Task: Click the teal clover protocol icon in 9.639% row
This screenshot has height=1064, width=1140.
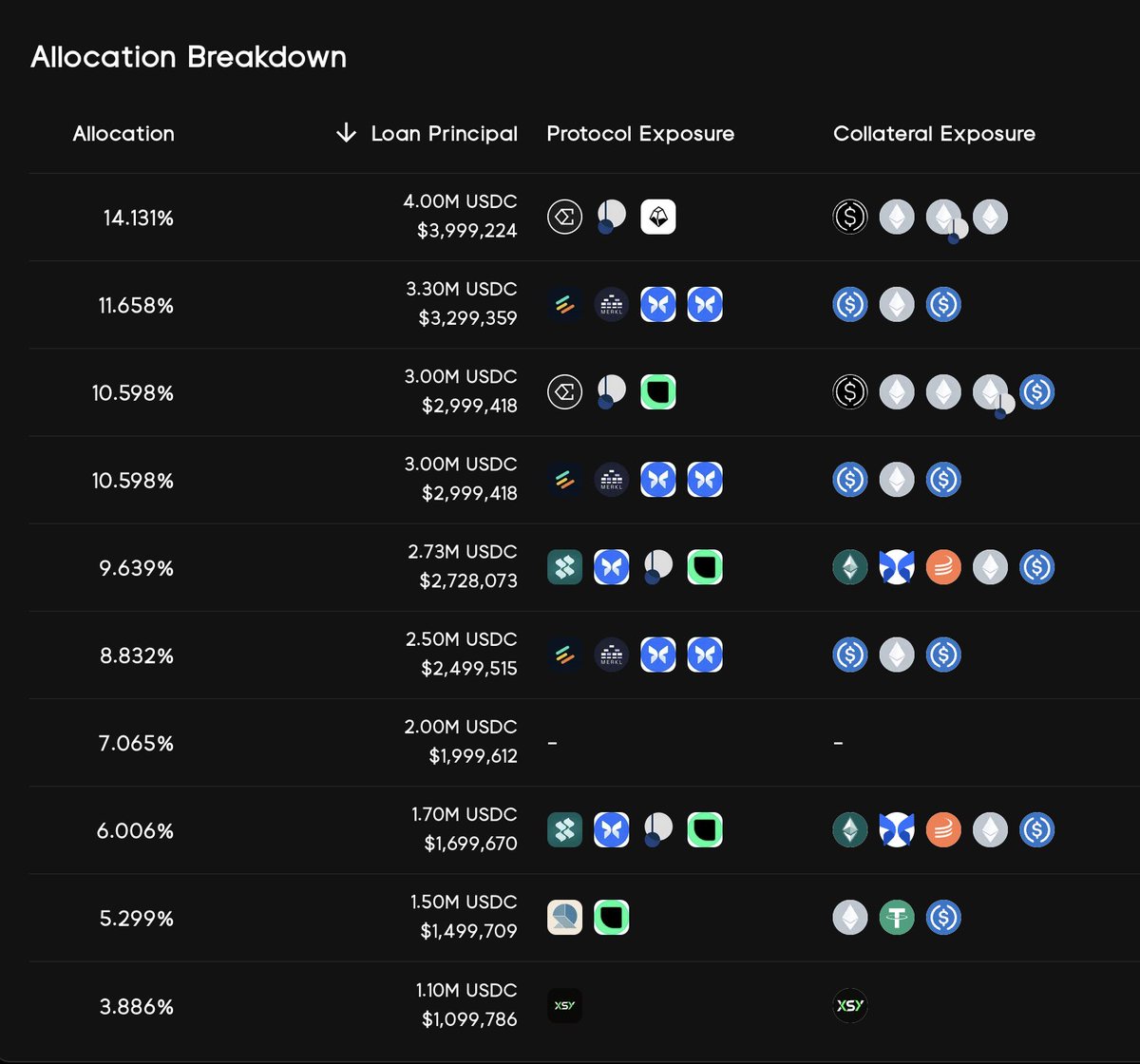Action: [565, 567]
